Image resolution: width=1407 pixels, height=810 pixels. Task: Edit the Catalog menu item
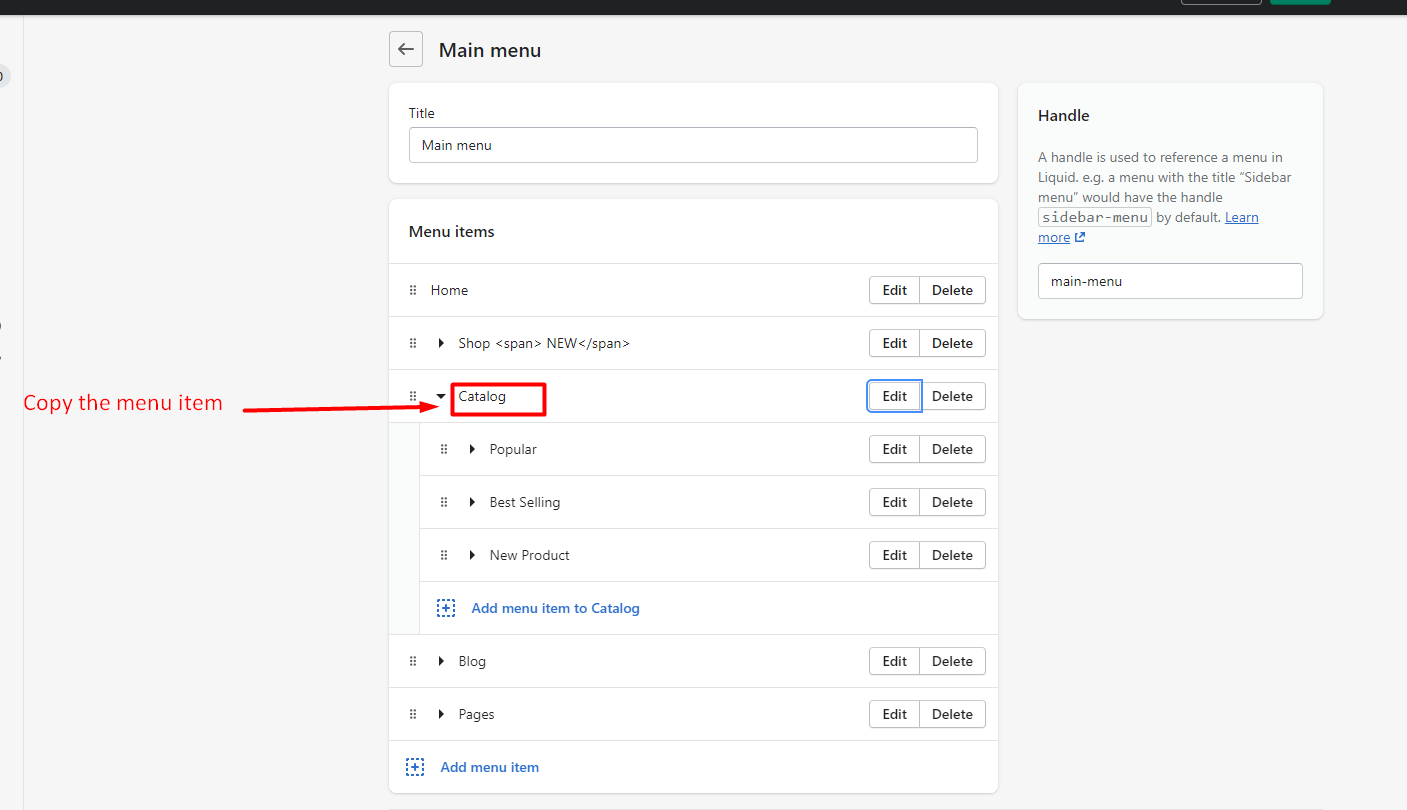893,396
